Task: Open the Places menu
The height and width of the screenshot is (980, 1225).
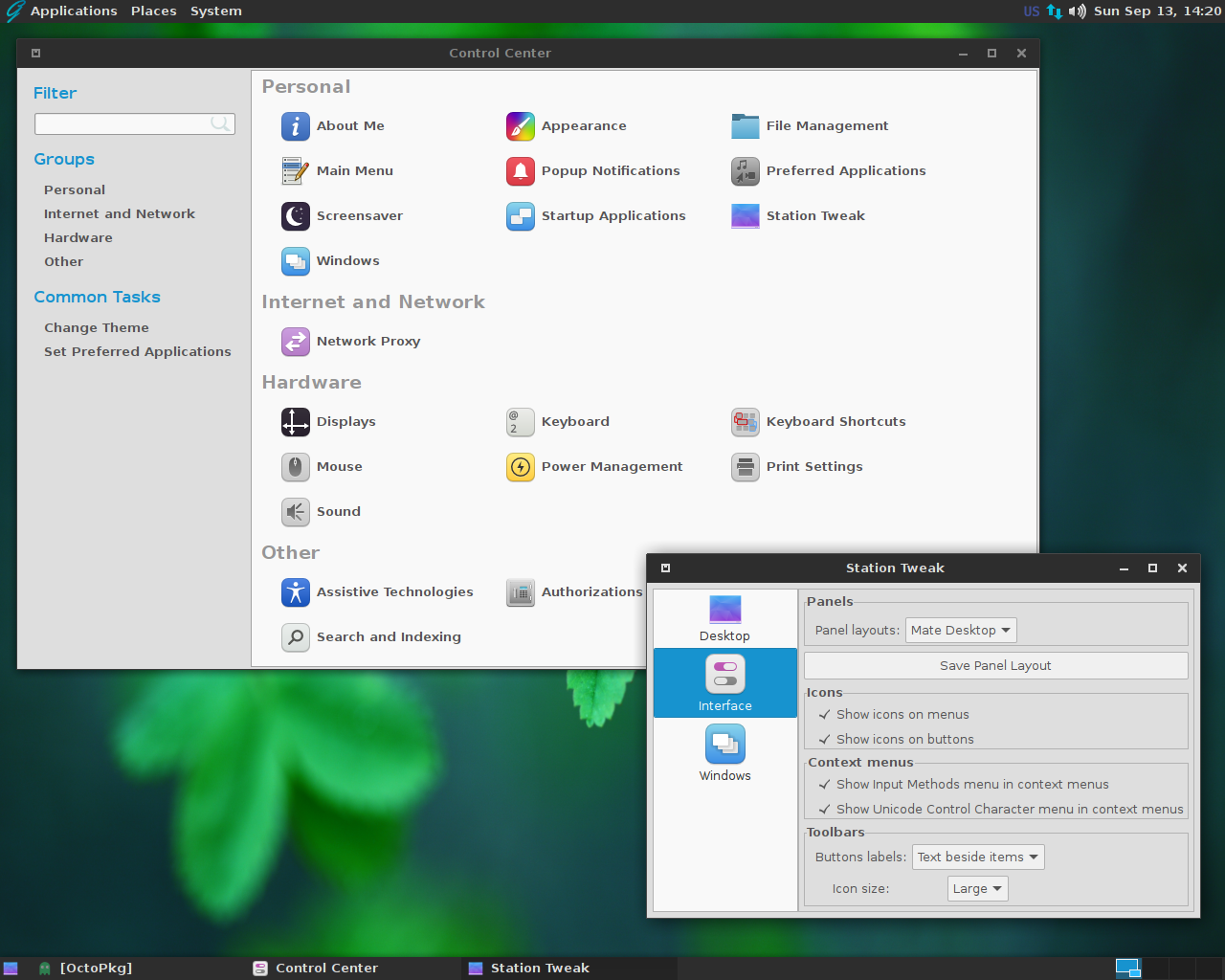Action: pos(154,11)
